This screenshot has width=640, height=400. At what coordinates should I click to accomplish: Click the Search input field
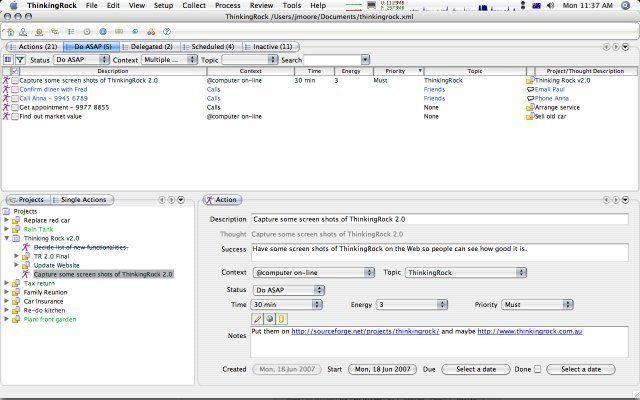(x=333, y=60)
